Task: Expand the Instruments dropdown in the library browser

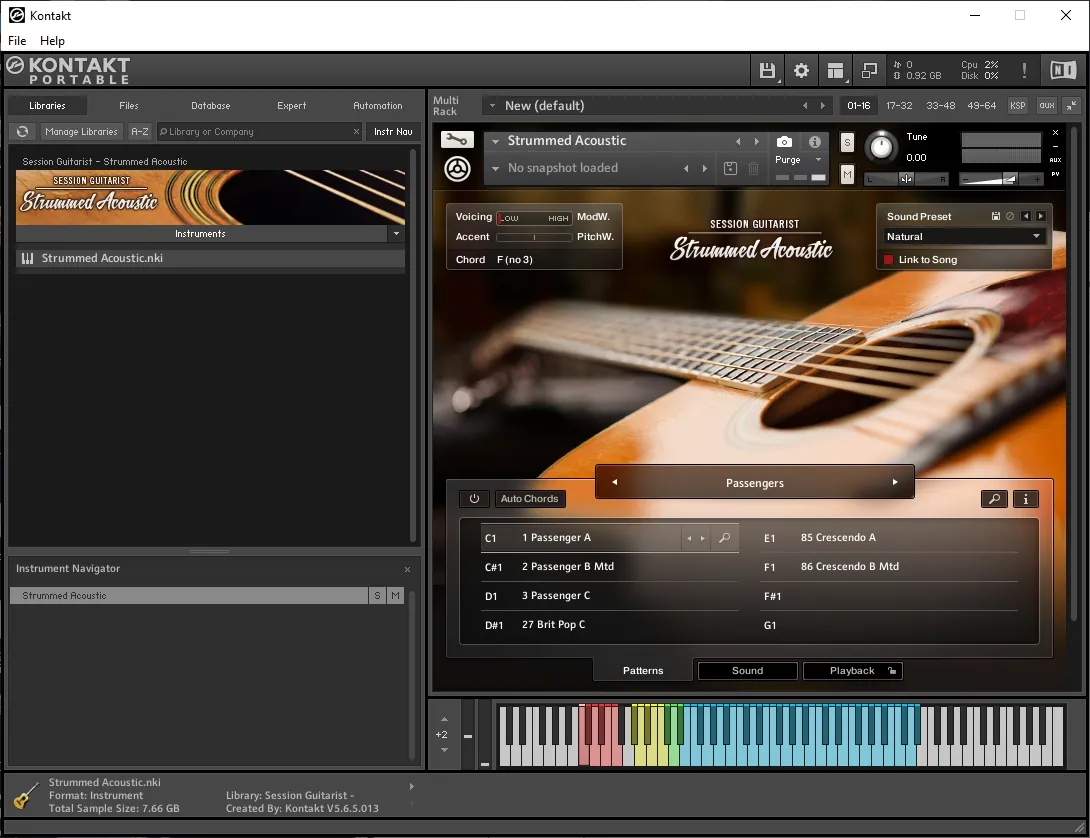Action: point(396,233)
